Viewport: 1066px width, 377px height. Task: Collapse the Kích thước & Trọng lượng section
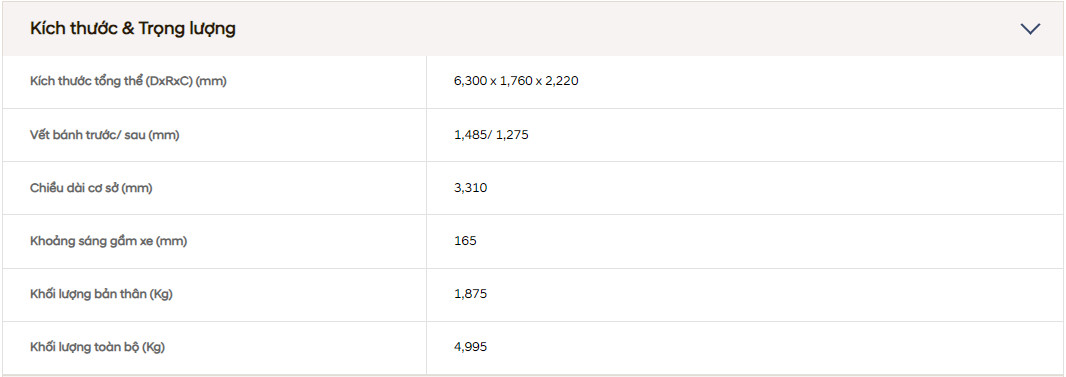pyautogui.click(x=1030, y=29)
